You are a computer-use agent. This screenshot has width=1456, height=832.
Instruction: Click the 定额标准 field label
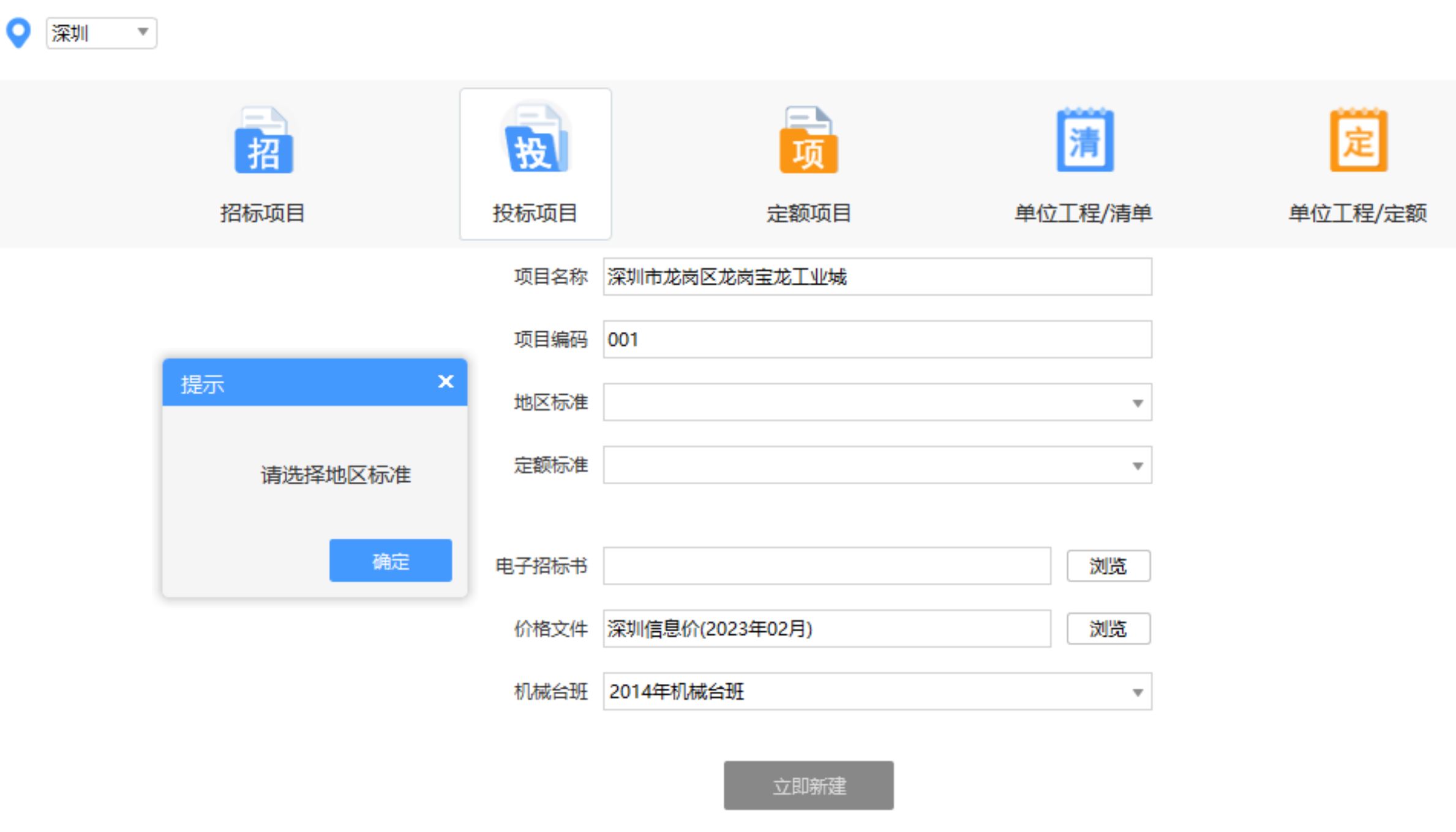(x=551, y=465)
